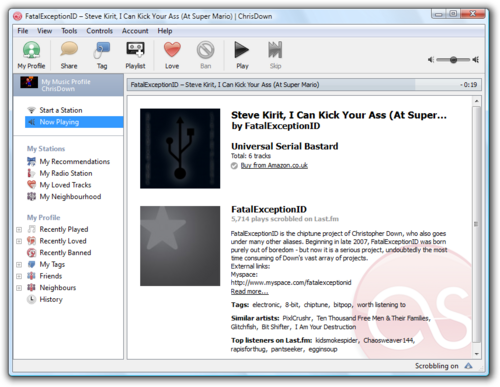Click the Recently Played music note icon

[x=31, y=229]
